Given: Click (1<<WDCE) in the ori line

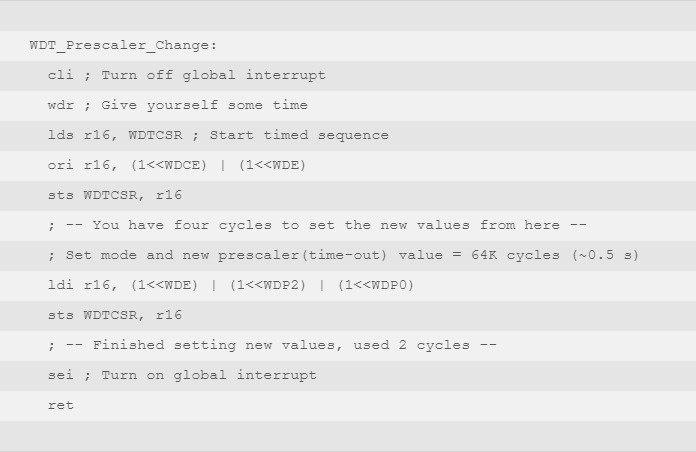Looking at the screenshot, I should tap(169, 165).
